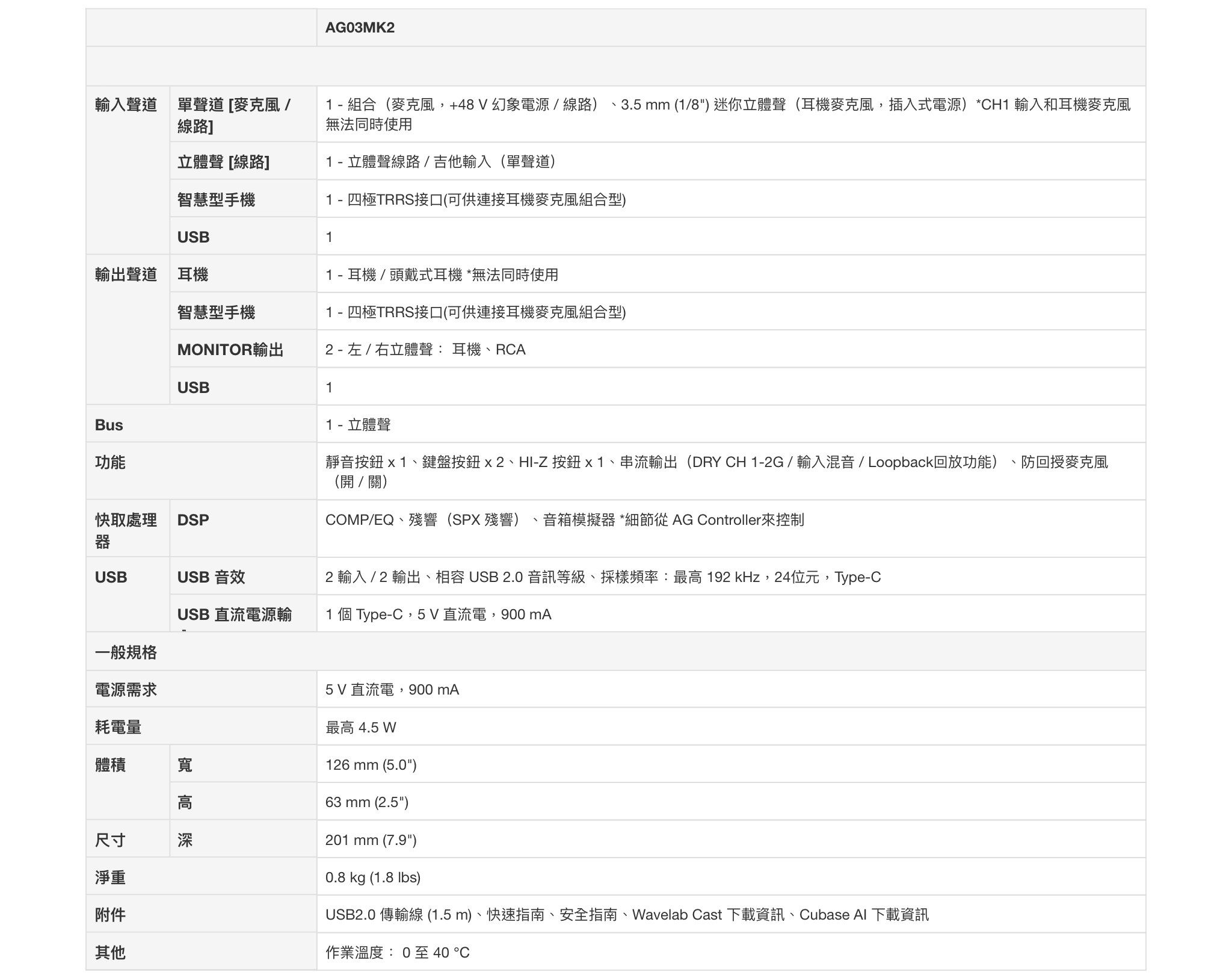Image resolution: width=1232 pixels, height=978 pixels.
Task: Select the DSP label cell
Action: click(193, 520)
